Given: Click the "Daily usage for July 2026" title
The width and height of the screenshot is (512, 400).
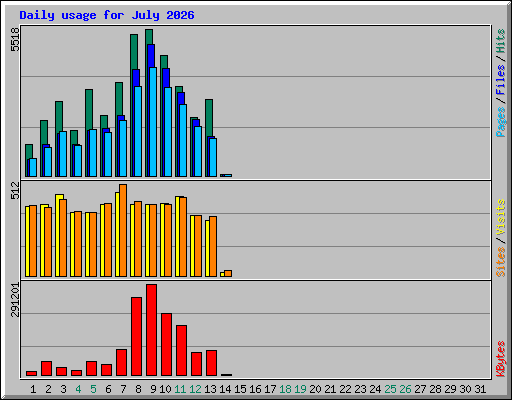Looking at the screenshot, I should 107,15.
